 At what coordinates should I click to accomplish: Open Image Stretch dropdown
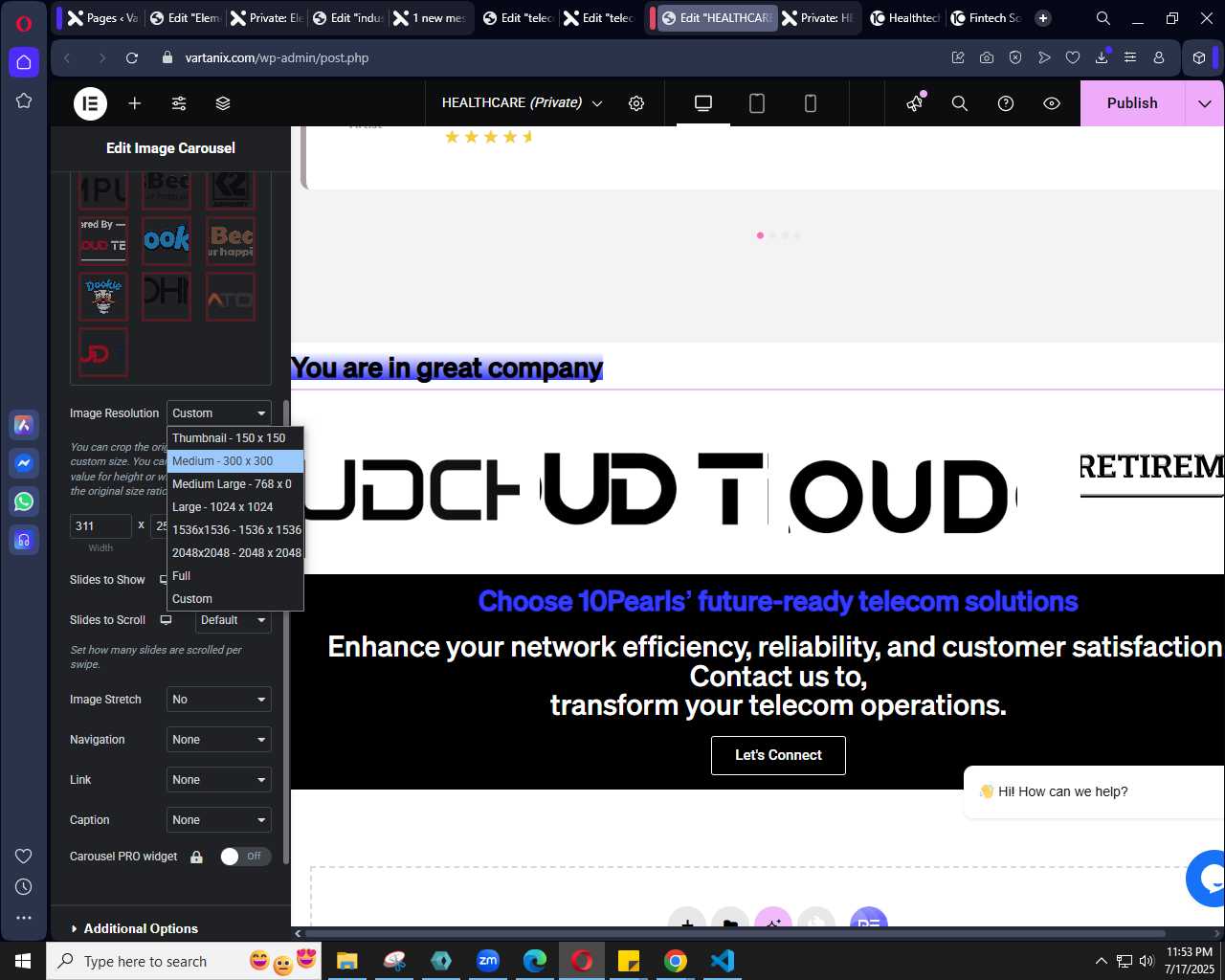tap(219, 700)
